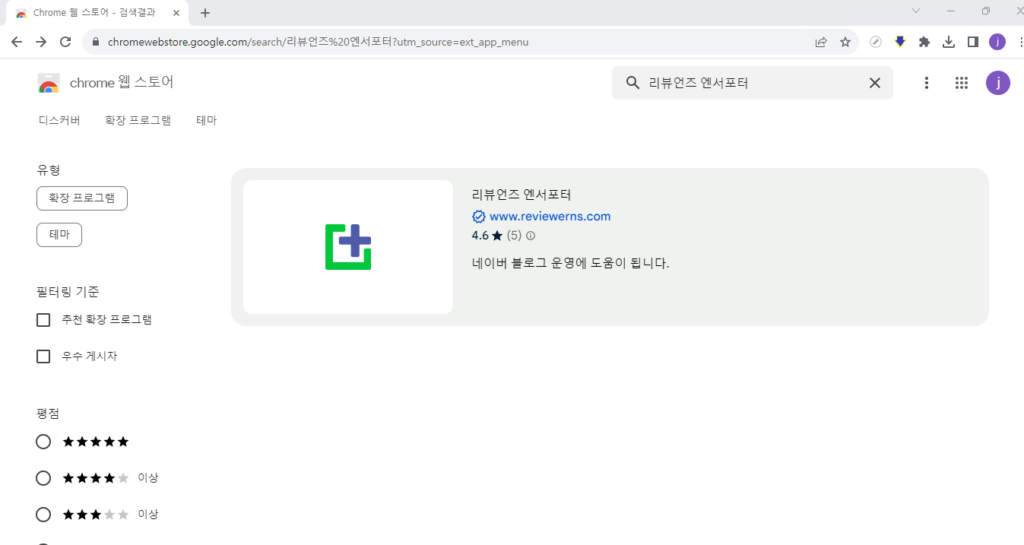Image resolution: width=1024 pixels, height=545 pixels.
Task: Enable the 우수 게시자 checkbox
Action: [x=43, y=356]
